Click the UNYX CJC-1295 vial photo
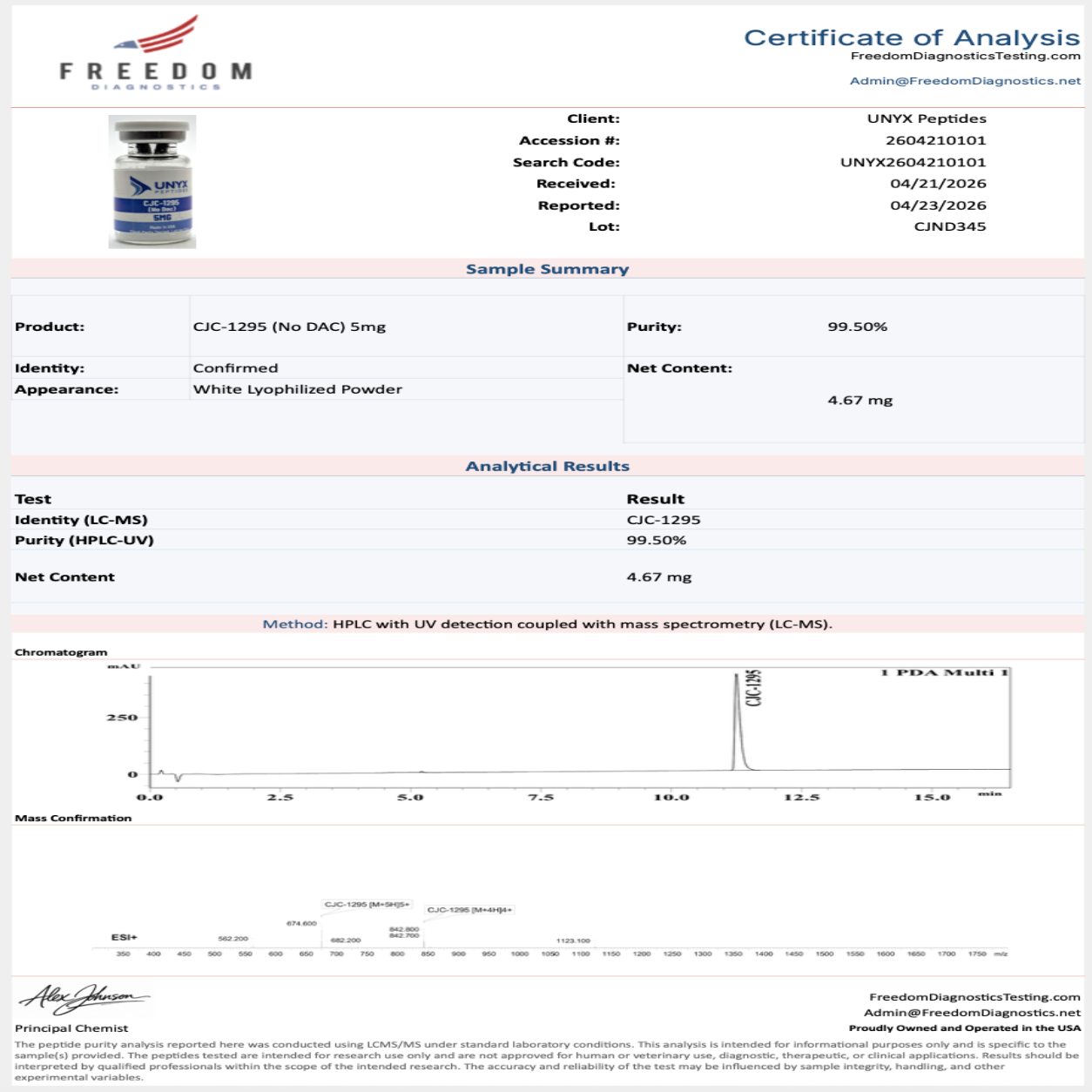This screenshot has height=1092, width=1092. [152, 182]
